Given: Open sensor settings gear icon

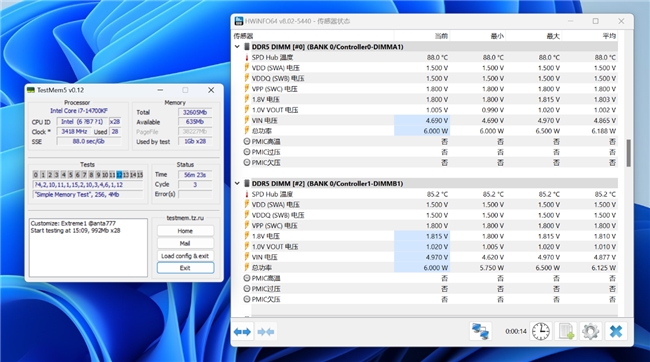Looking at the screenshot, I should (x=590, y=331).
